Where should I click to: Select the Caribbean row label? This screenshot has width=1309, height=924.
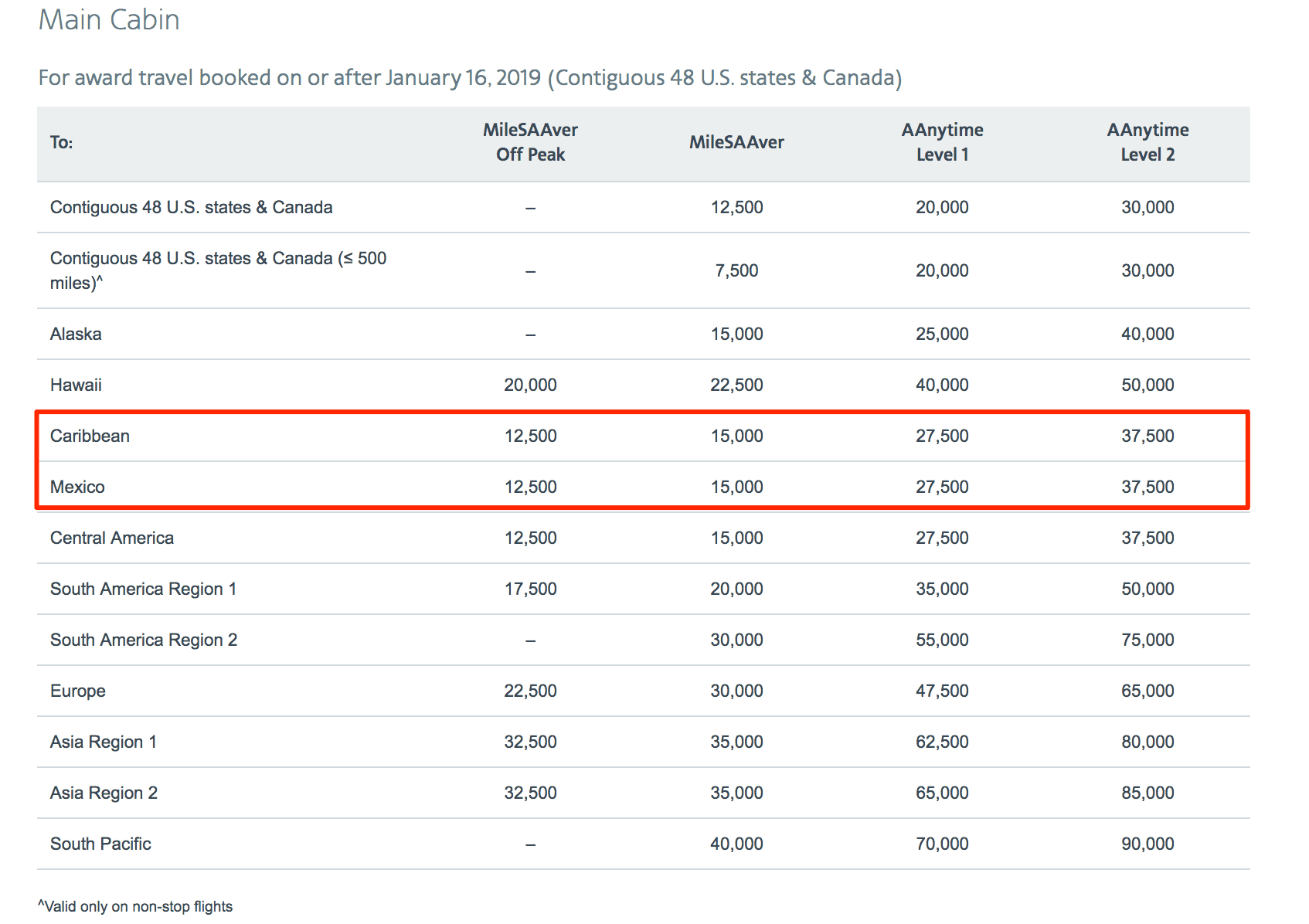coord(90,435)
